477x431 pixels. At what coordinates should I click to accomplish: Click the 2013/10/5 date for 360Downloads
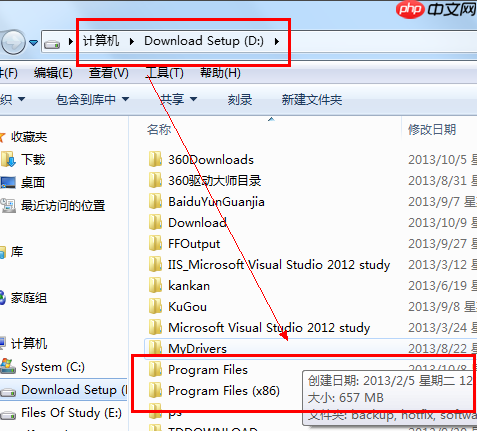(x=437, y=160)
